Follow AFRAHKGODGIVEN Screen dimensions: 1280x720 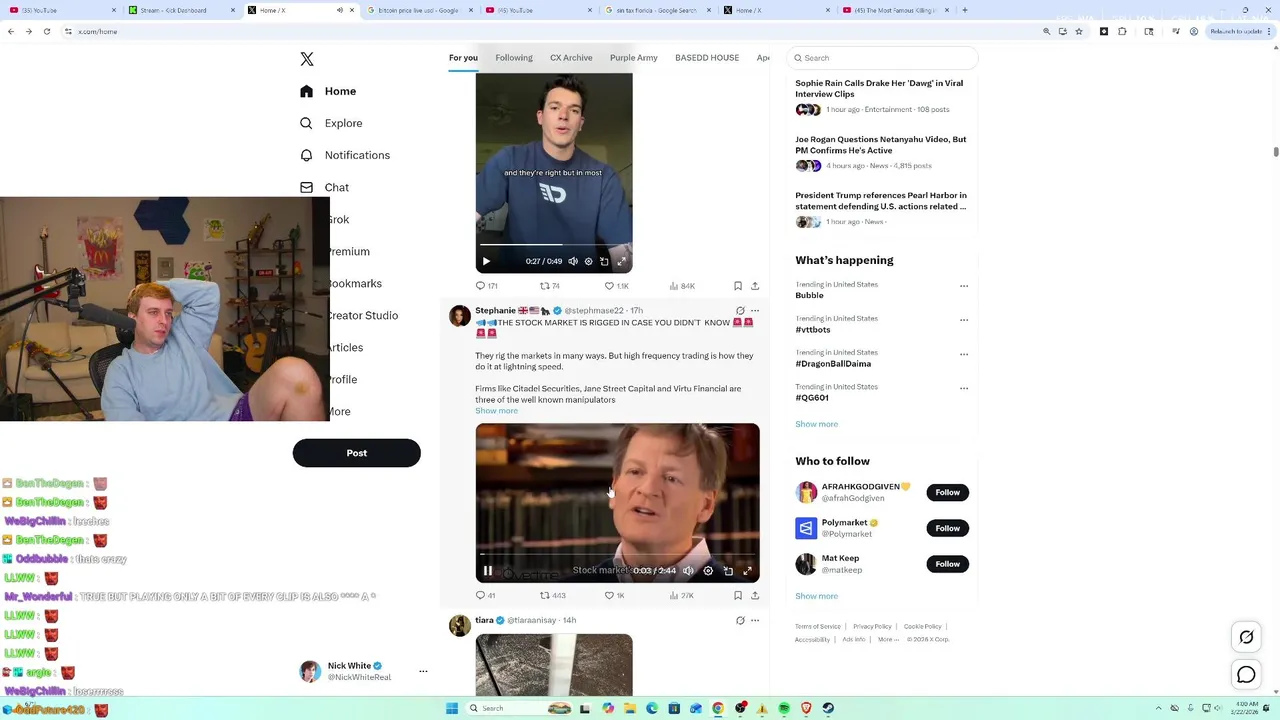click(947, 492)
